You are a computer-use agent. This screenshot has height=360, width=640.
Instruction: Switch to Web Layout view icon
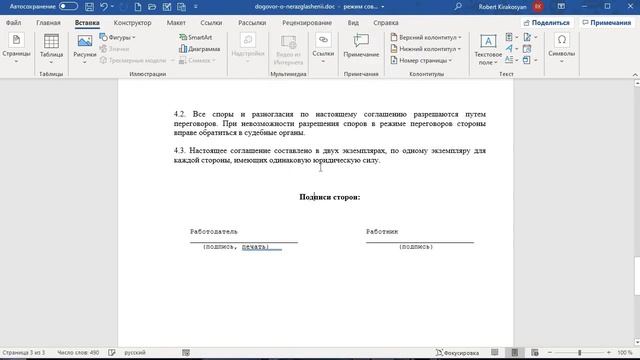535,352
